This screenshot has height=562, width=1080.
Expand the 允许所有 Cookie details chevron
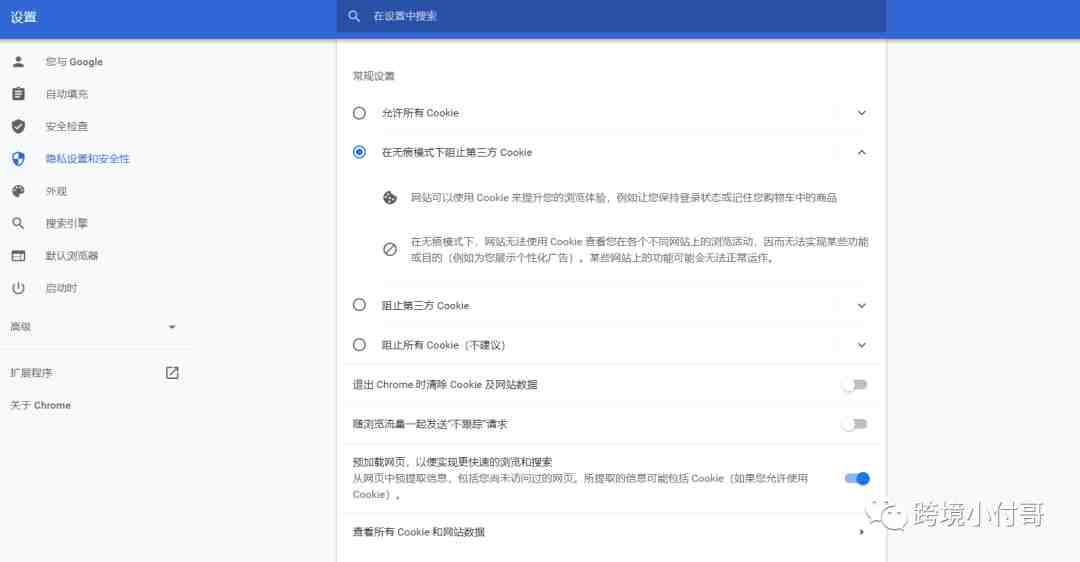(862, 113)
